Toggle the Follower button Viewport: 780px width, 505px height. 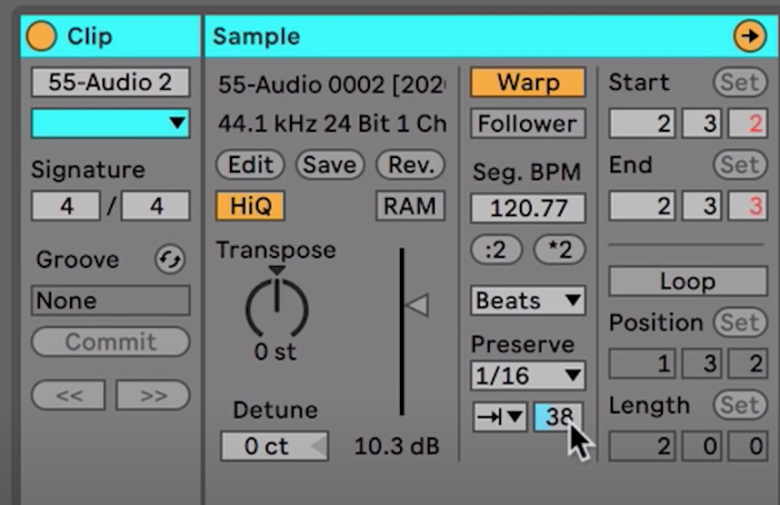[x=528, y=123]
